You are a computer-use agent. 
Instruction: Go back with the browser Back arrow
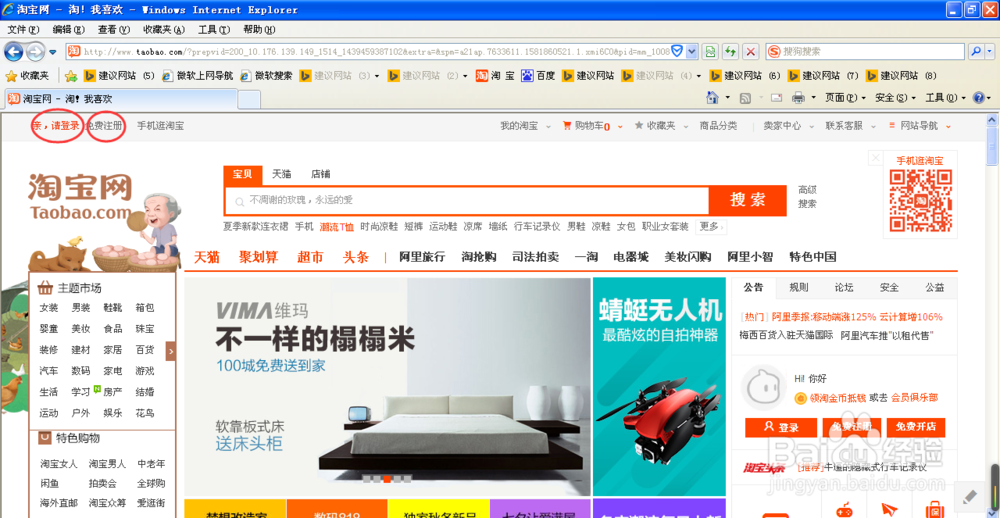point(14,52)
